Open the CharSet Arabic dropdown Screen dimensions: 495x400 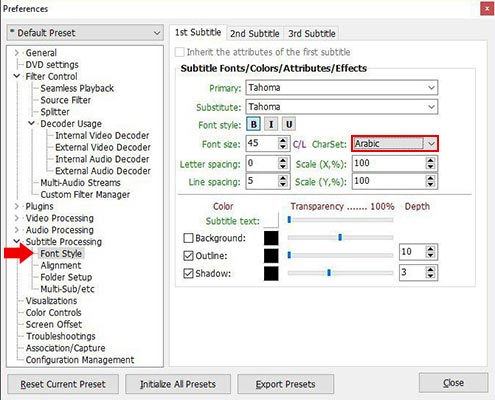coord(395,144)
